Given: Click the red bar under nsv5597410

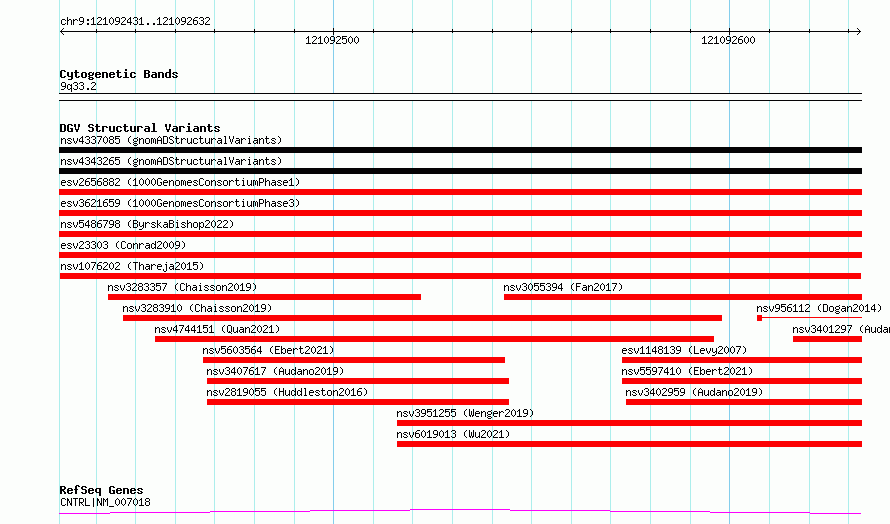Looking at the screenshot, I should (742, 382).
